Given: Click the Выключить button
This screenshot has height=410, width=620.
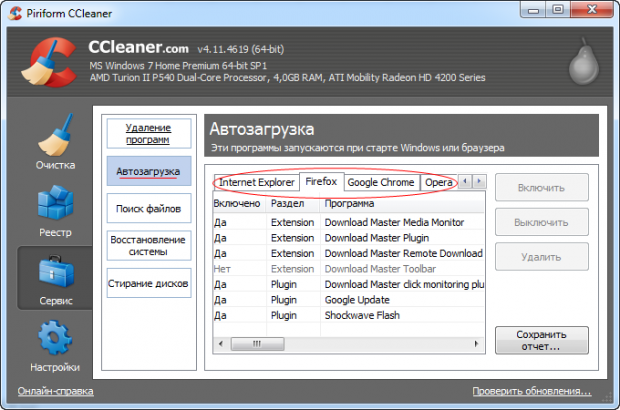Looking at the screenshot, I should tap(542, 222).
